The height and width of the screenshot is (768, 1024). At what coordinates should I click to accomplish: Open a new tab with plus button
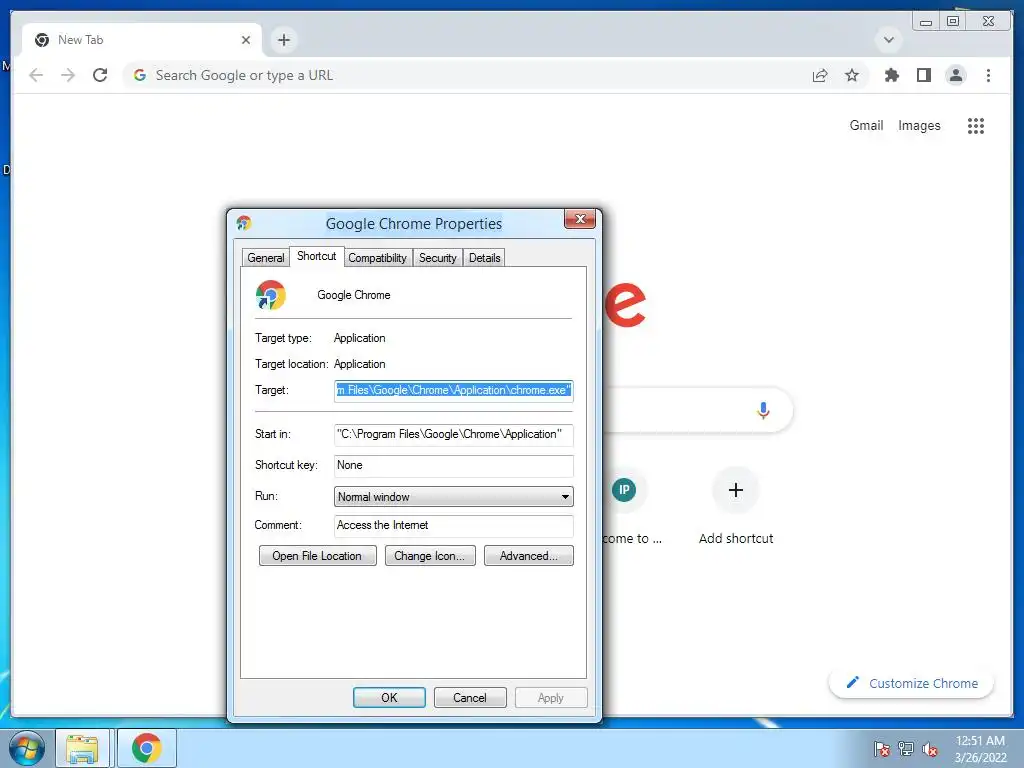pos(283,40)
